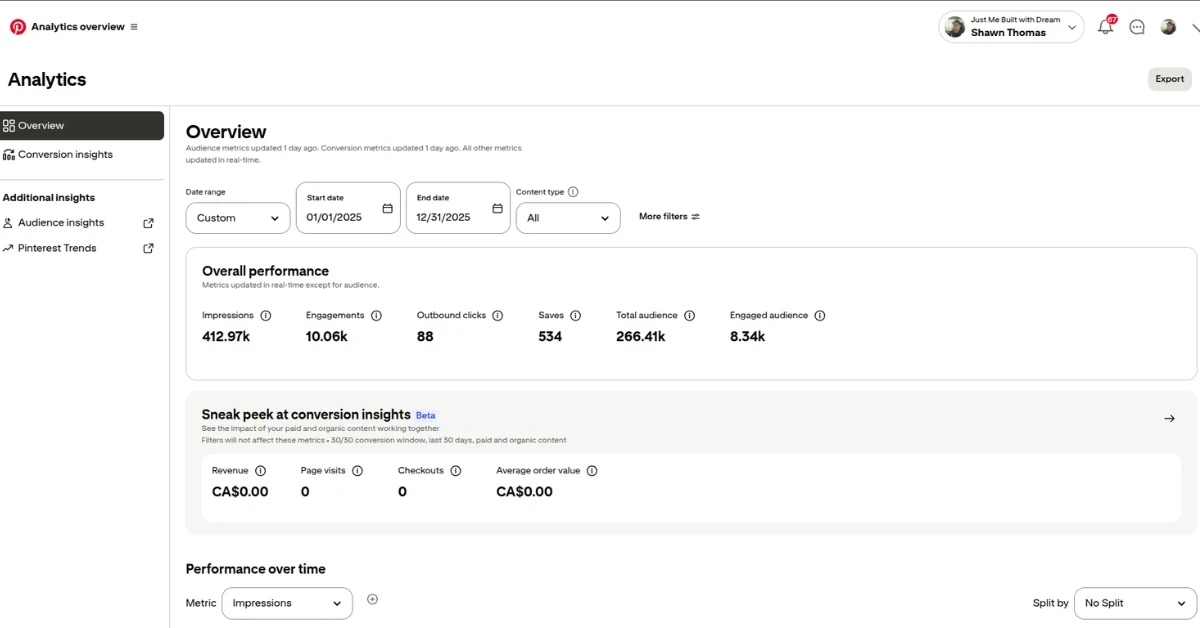Open the Content type All dropdown
This screenshot has width=1200, height=628.
point(568,218)
